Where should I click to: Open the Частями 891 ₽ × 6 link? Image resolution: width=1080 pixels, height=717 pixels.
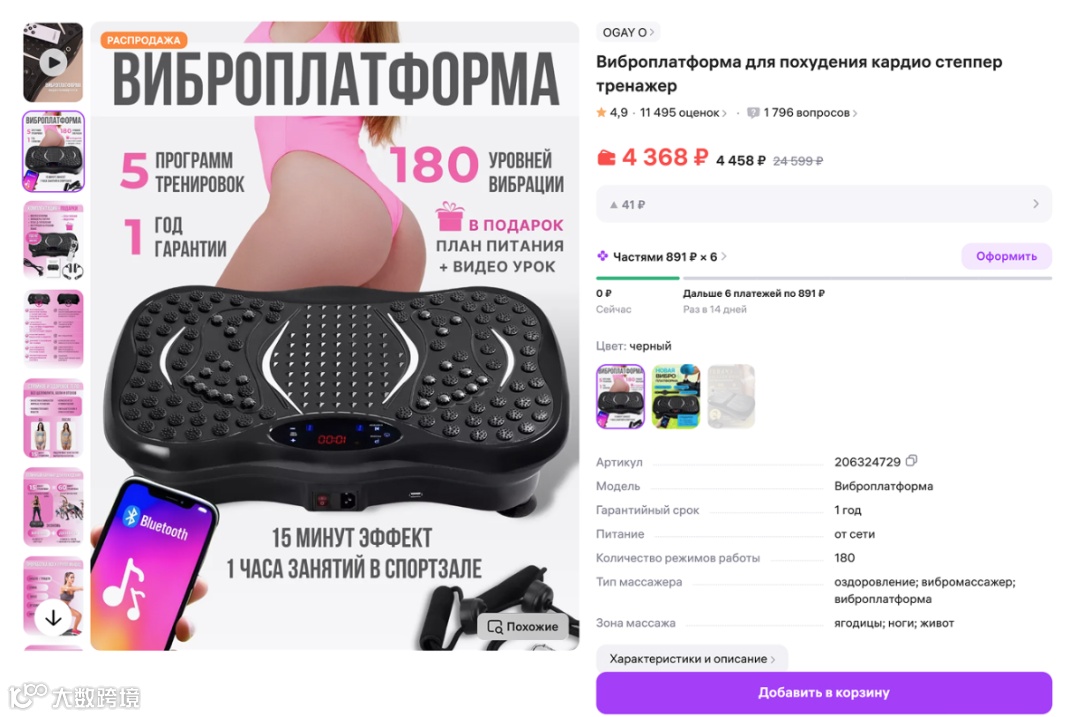pyautogui.click(x=665, y=256)
